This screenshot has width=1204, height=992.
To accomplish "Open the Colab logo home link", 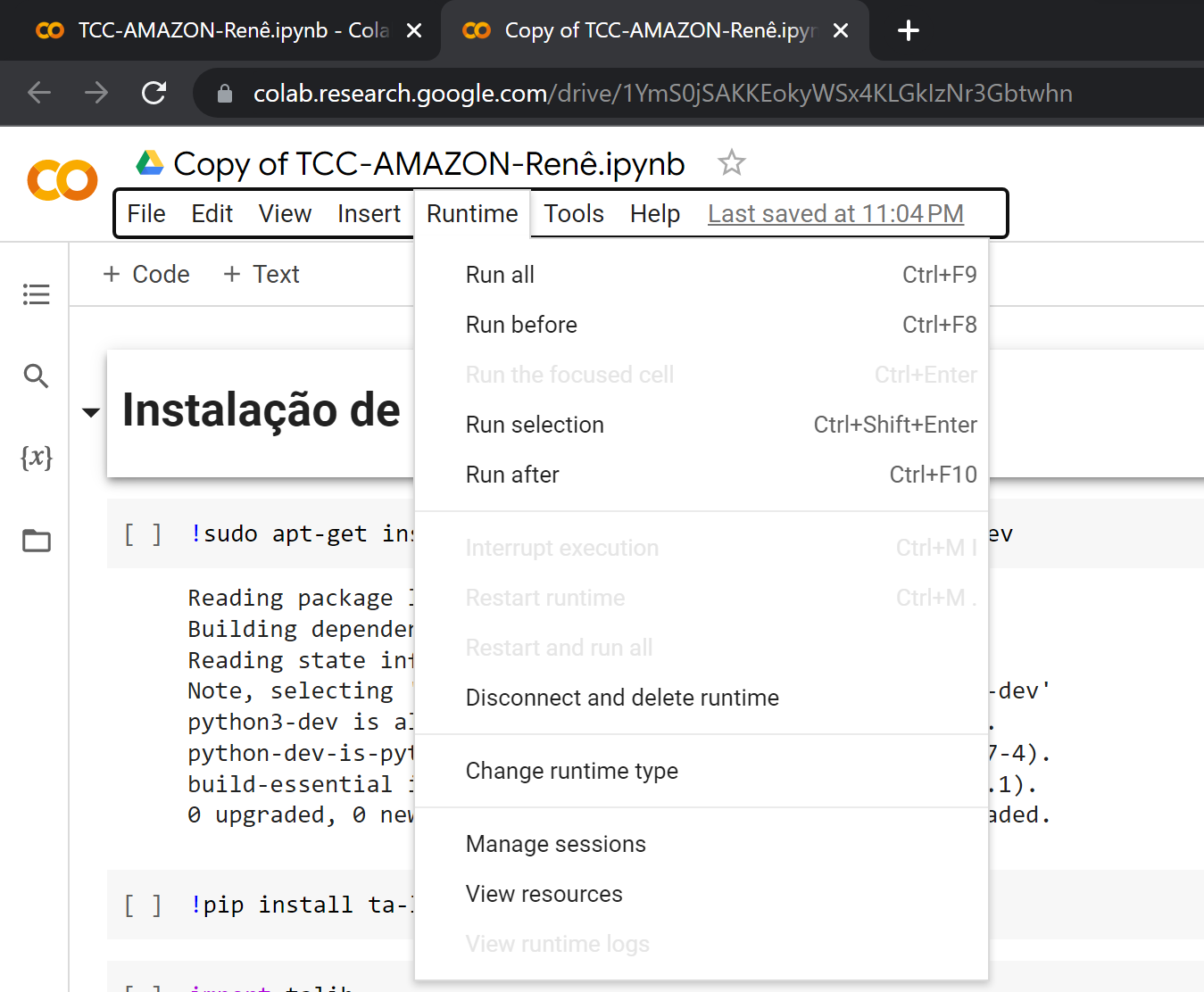I will pos(62,180).
